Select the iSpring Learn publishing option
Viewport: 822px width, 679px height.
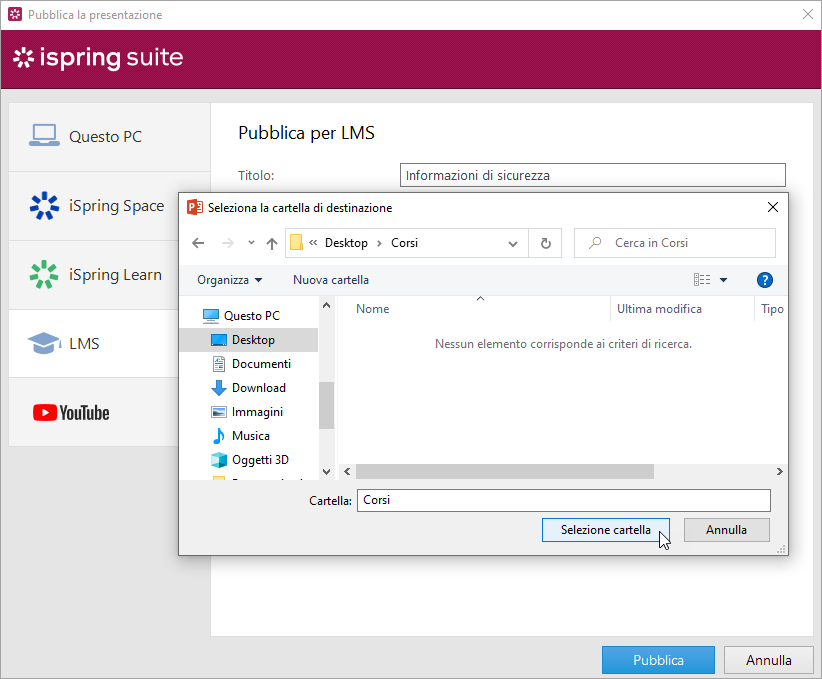[110, 275]
